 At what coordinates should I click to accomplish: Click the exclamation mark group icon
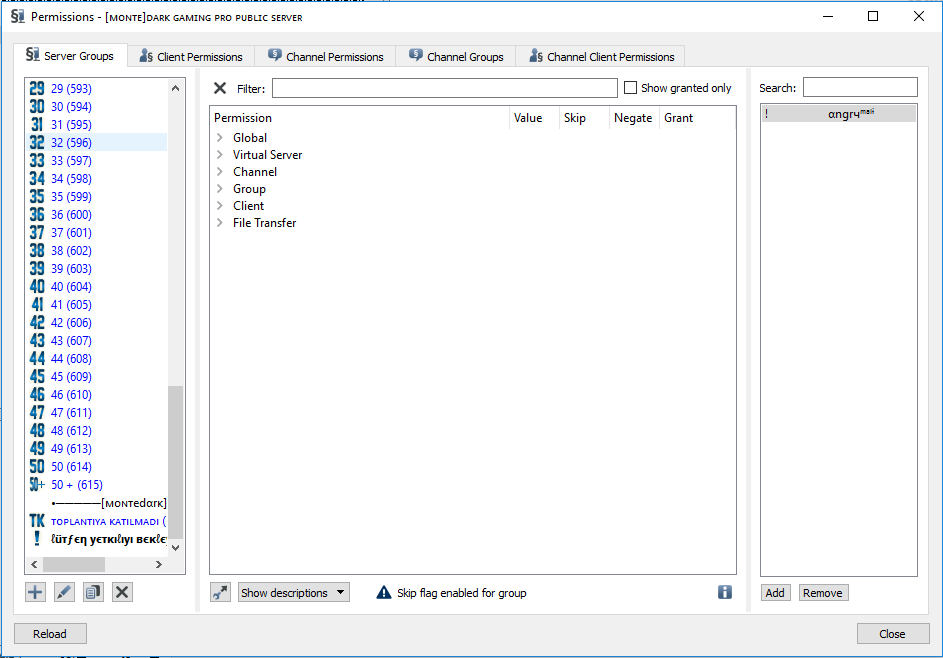pyautogui.click(x=37, y=538)
